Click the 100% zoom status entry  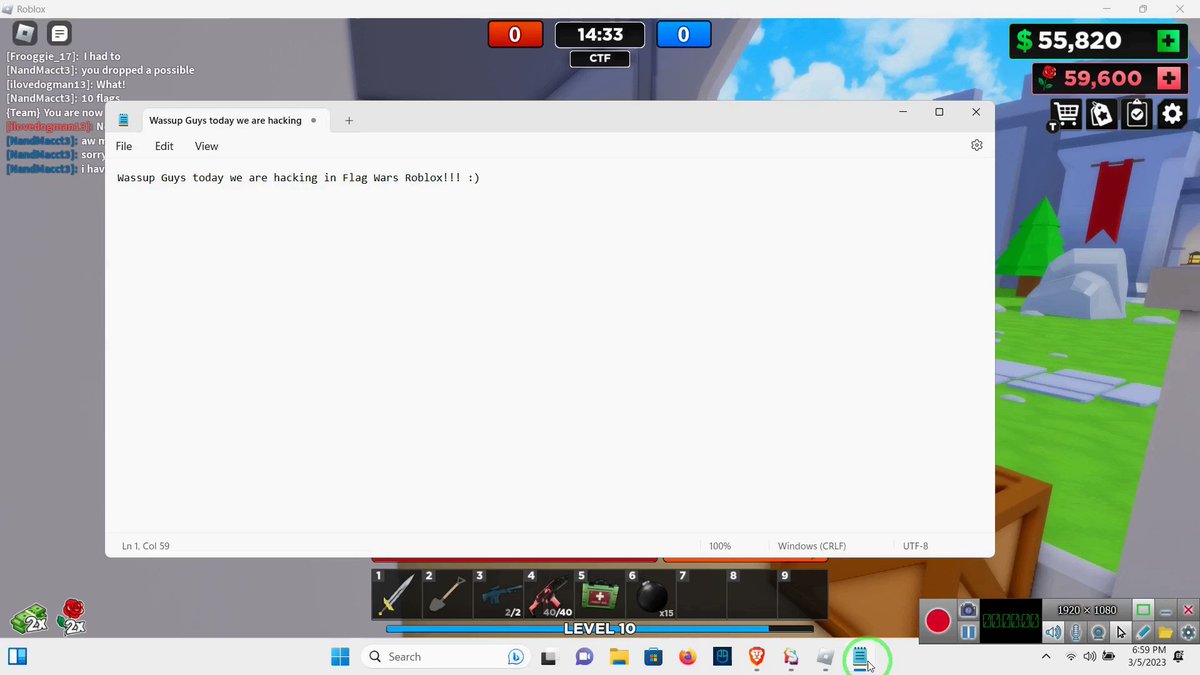720,546
